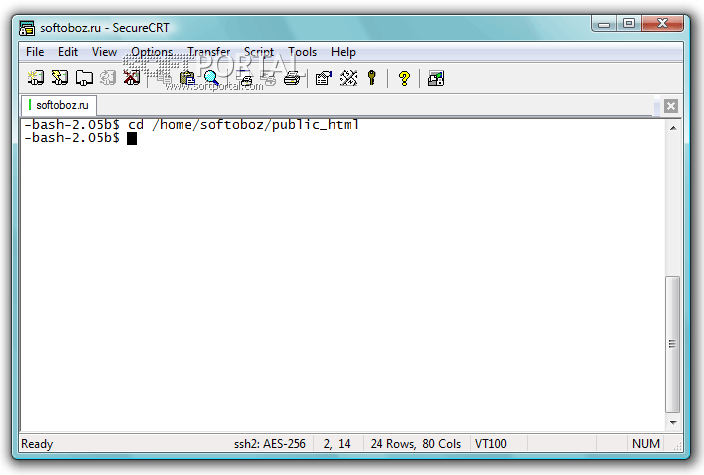
Task: Open the Help menu
Action: (343, 52)
